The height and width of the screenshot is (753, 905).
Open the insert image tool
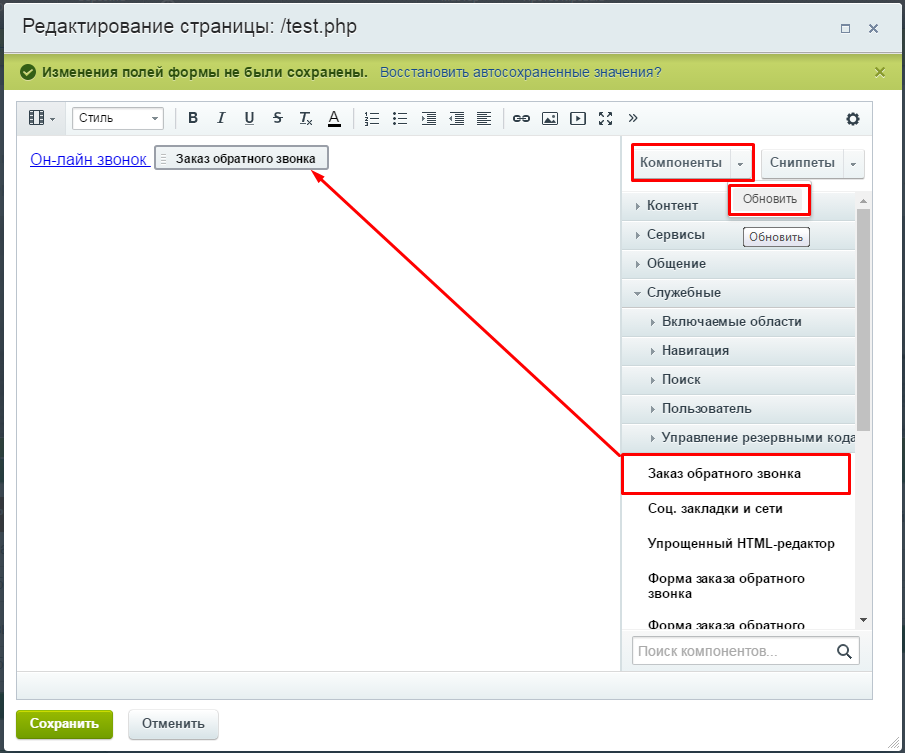tap(549, 118)
